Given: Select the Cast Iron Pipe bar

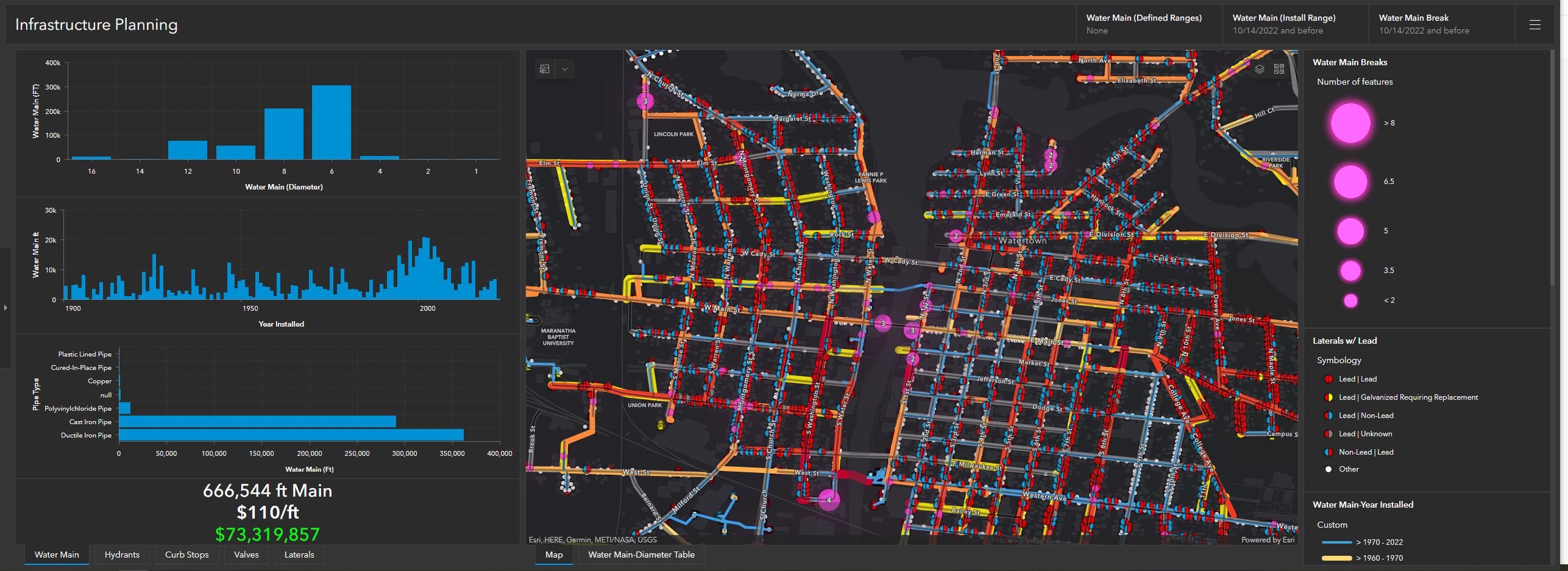Looking at the screenshot, I should tap(257, 422).
